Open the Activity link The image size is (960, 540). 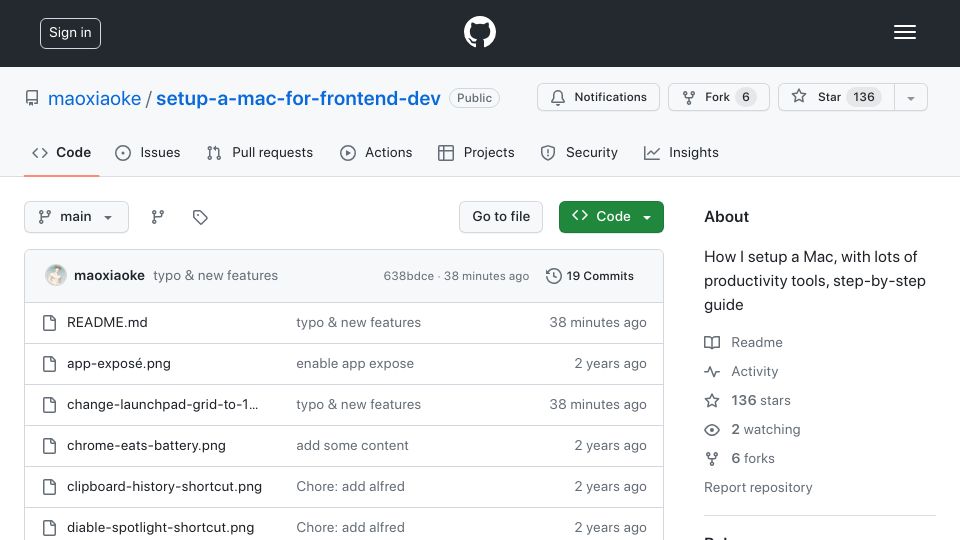(x=754, y=372)
